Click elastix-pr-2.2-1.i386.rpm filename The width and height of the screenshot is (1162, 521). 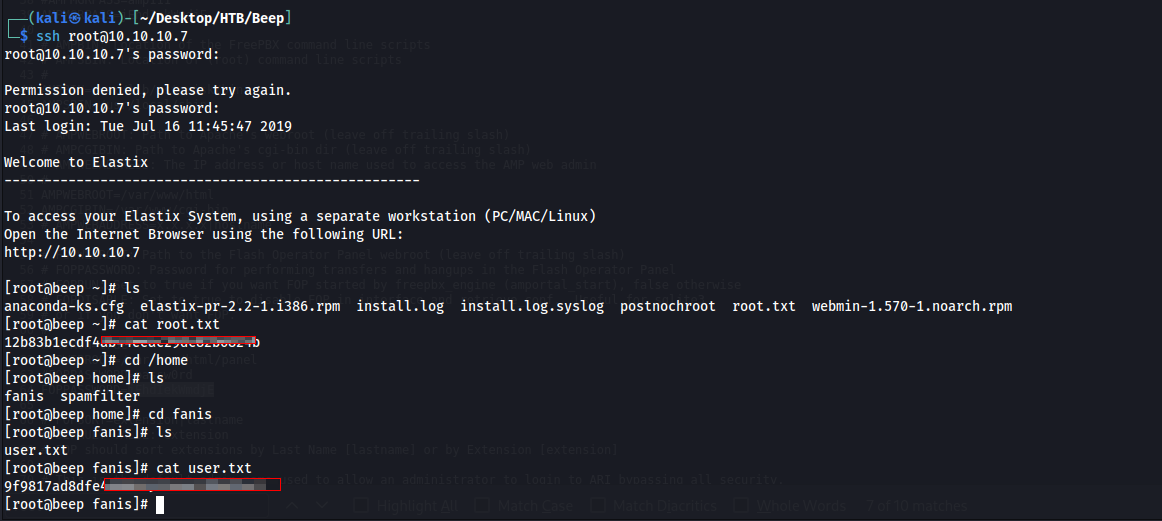click(x=240, y=306)
